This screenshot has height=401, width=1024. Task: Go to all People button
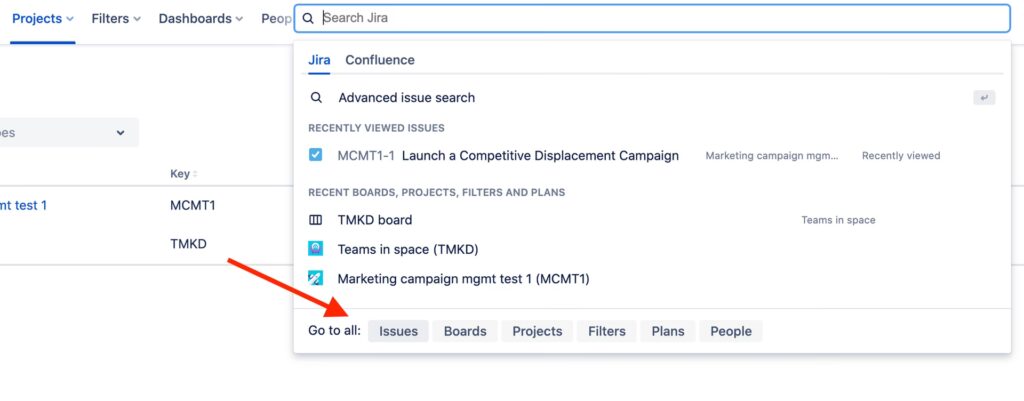[x=731, y=331]
